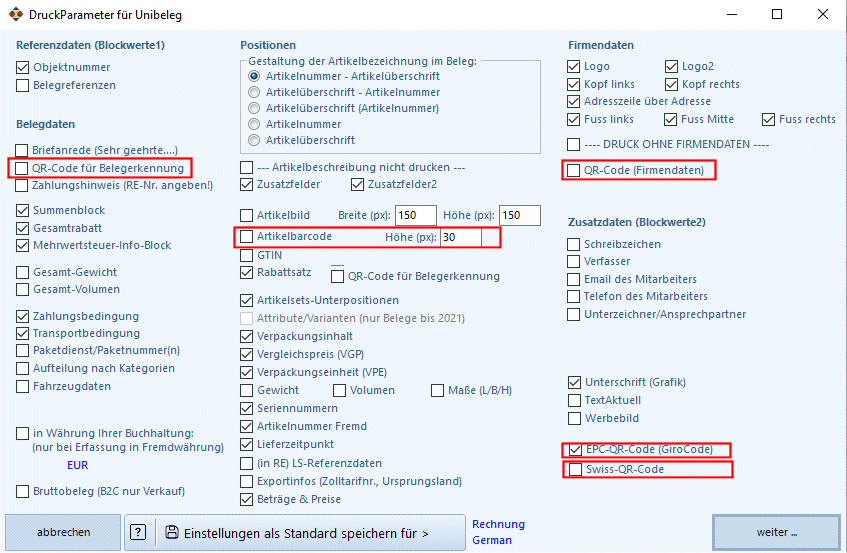Uncheck the EPC-QR-Code (GiroCode) checkbox
This screenshot has width=847, height=553.
point(575,449)
